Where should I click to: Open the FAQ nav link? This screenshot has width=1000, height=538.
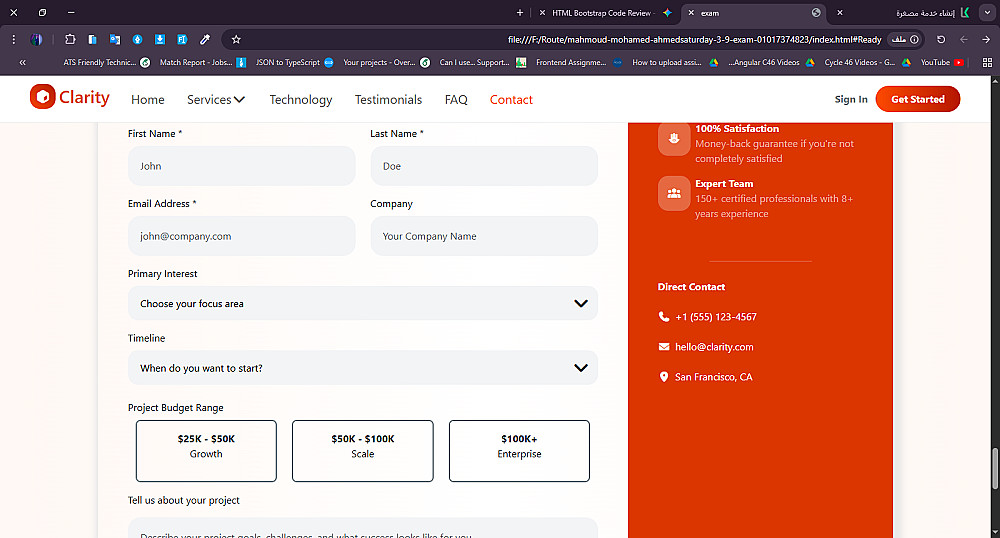point(456,99)
